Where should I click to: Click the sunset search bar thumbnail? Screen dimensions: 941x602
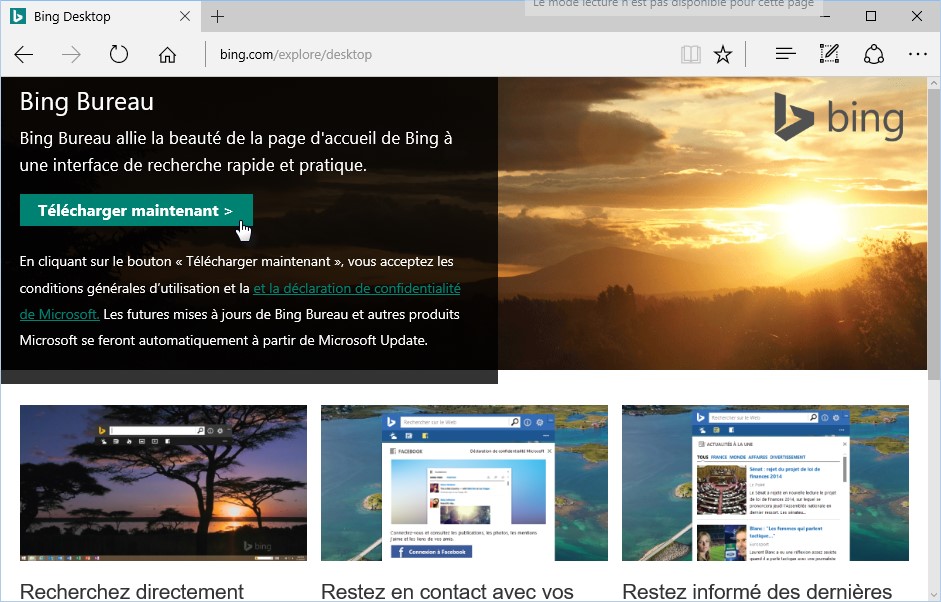coord(163,482)
